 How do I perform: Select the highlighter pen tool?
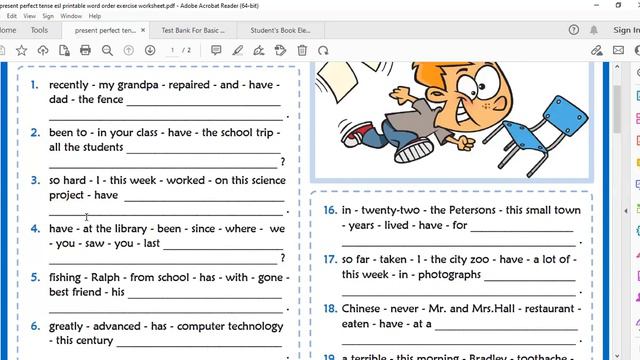[x=238, y=51]
